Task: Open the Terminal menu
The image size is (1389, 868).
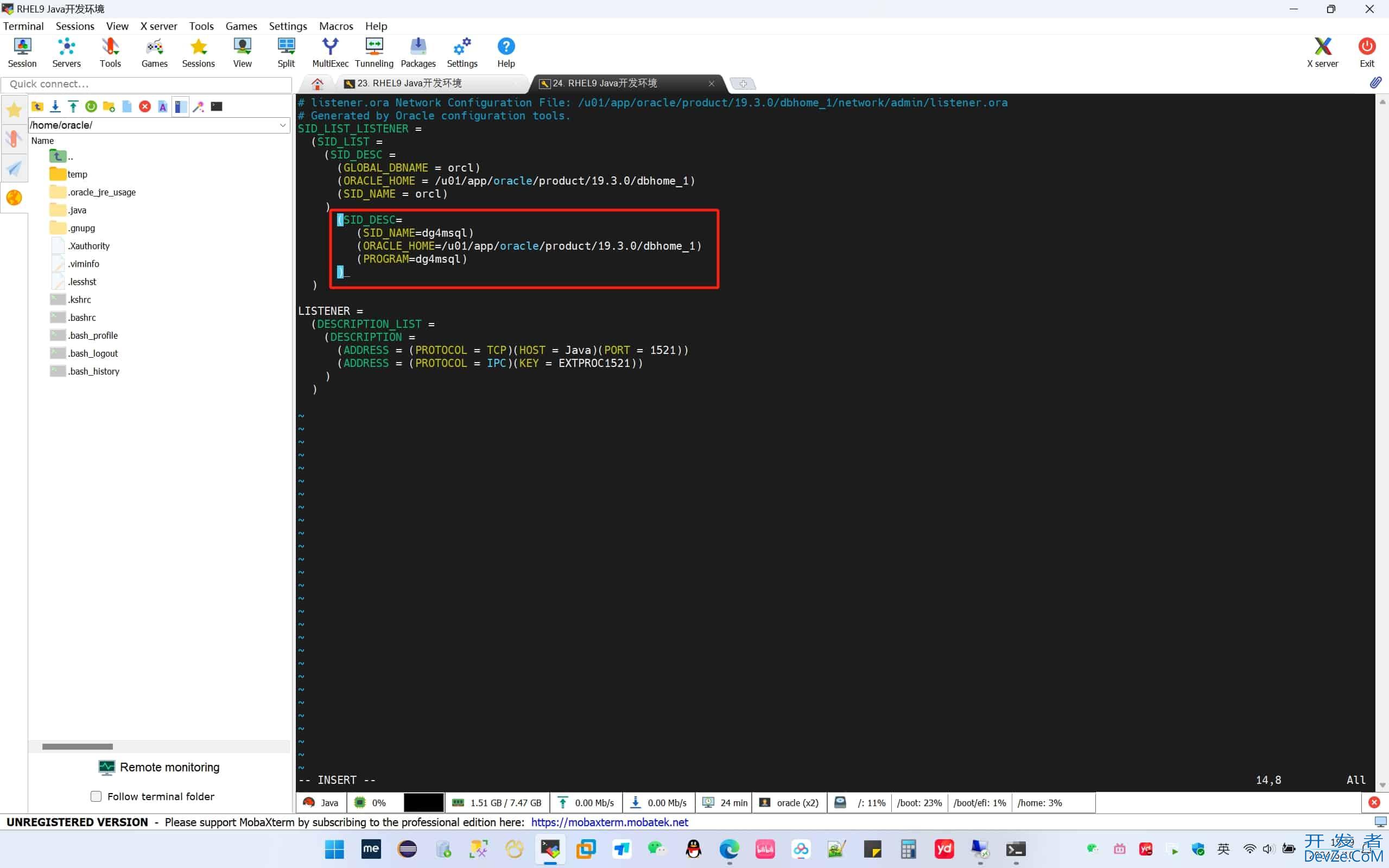Action: (23, 26)
